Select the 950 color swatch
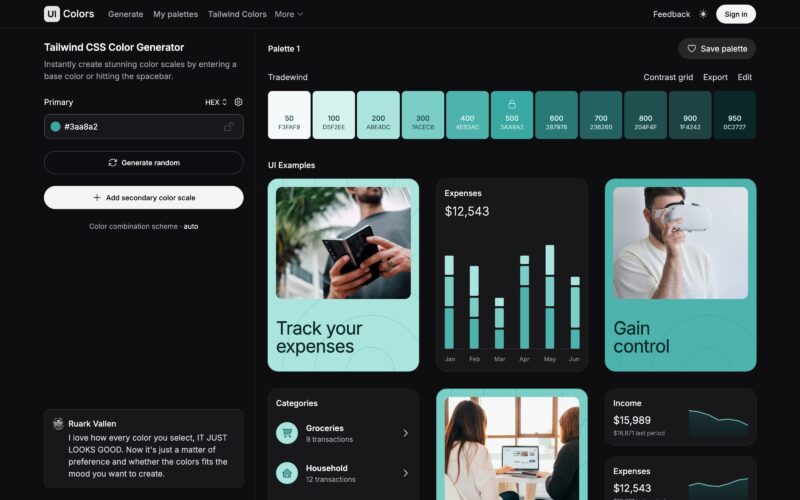800x500 pixels. pos(735,115)
